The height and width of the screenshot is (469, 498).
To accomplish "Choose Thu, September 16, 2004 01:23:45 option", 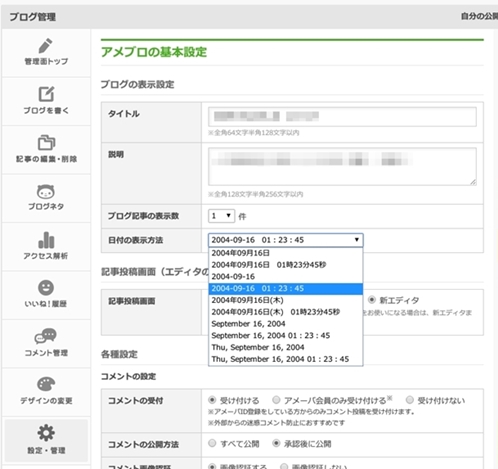I will pyautogui.click(x=286, y=359).
